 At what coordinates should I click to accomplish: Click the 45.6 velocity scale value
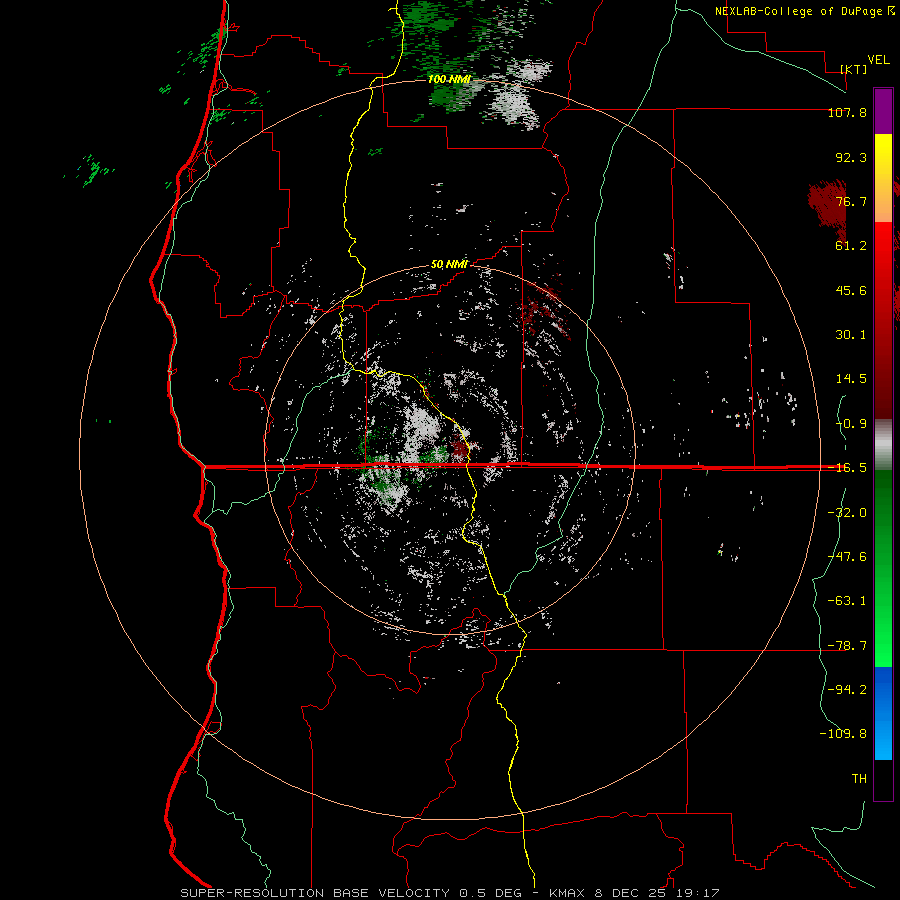tap(851, 290)
